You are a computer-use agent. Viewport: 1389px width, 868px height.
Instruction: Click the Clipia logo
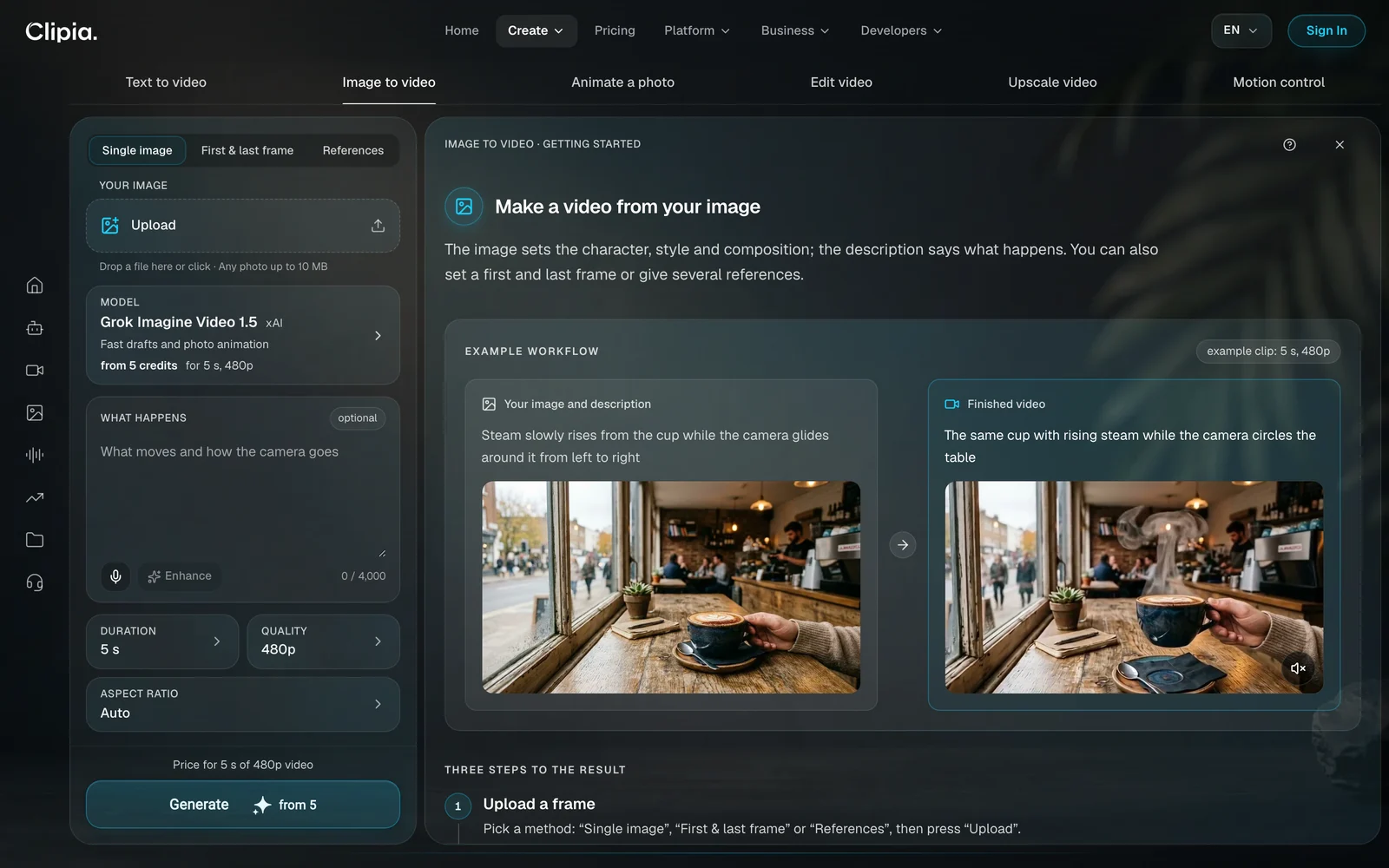pos(61,32)
